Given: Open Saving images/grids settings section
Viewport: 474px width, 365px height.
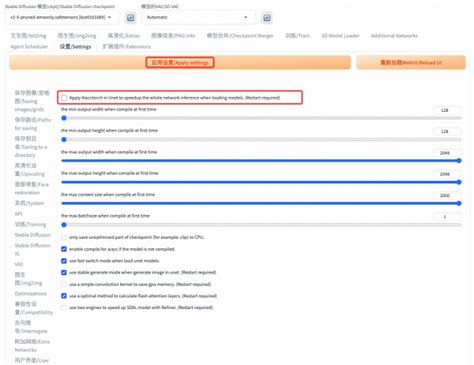Looking at the screenshot, I should (x=32, y=101).
